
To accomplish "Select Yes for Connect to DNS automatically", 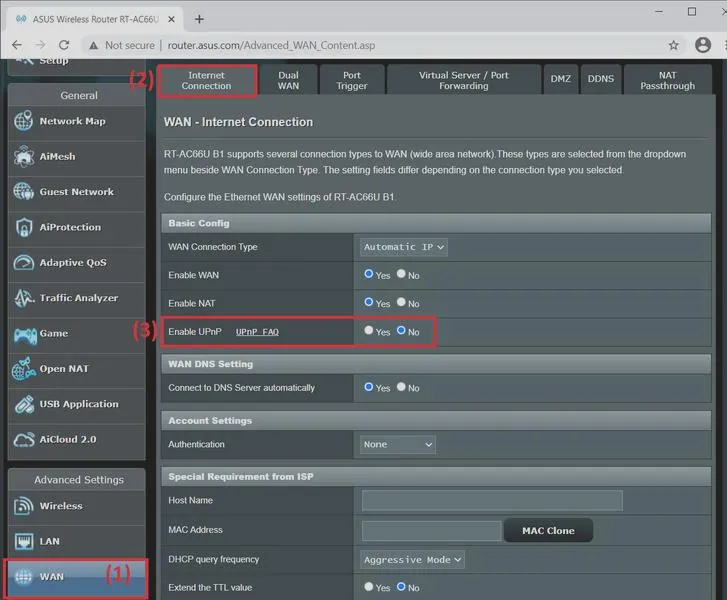I will click(369, 387).
